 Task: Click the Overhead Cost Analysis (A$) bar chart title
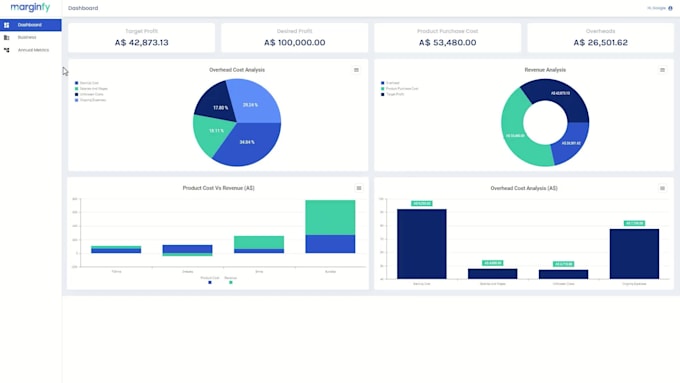tap(524, 188)
